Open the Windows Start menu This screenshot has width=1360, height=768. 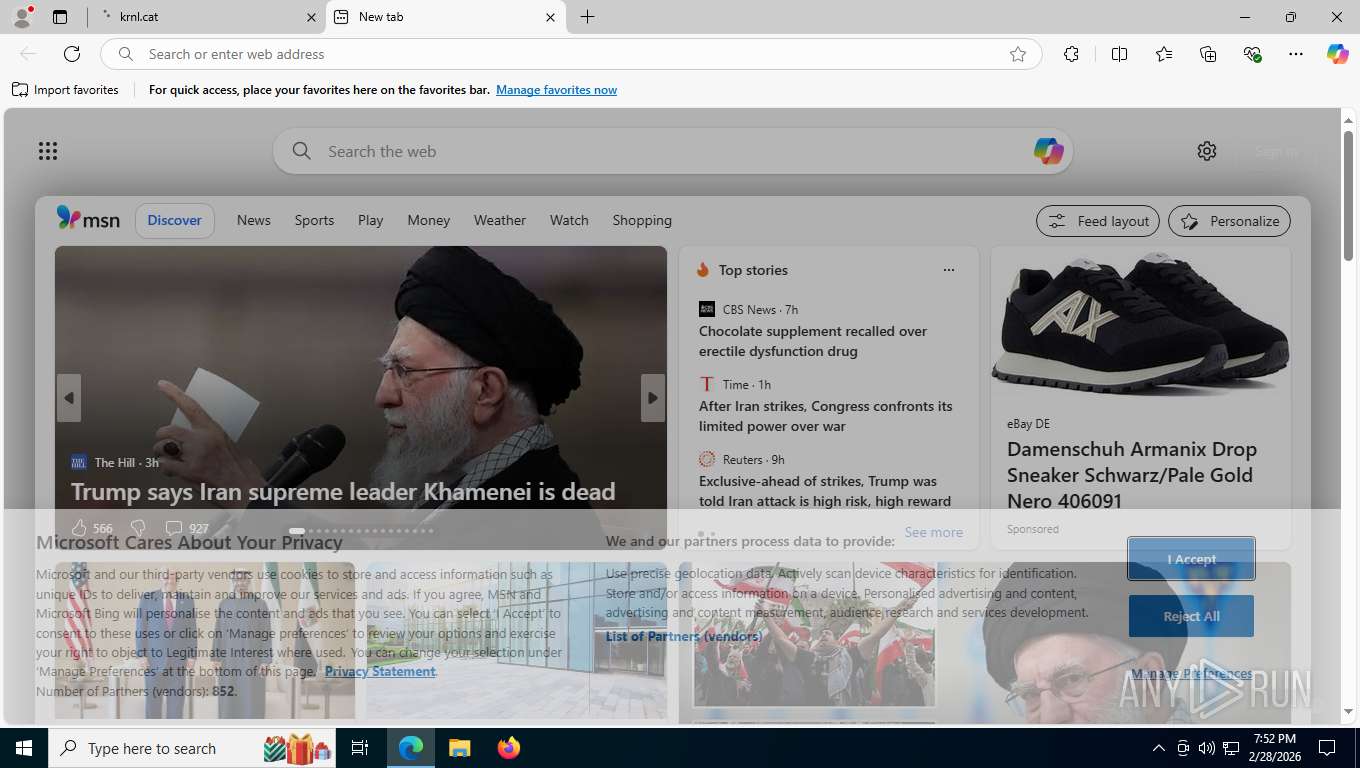click(24, 748)
